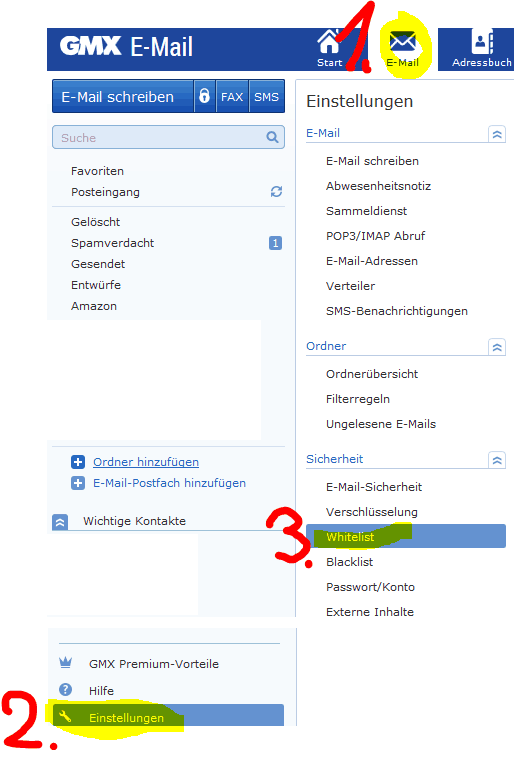Click the search magnifier icon

click(272, 137)
